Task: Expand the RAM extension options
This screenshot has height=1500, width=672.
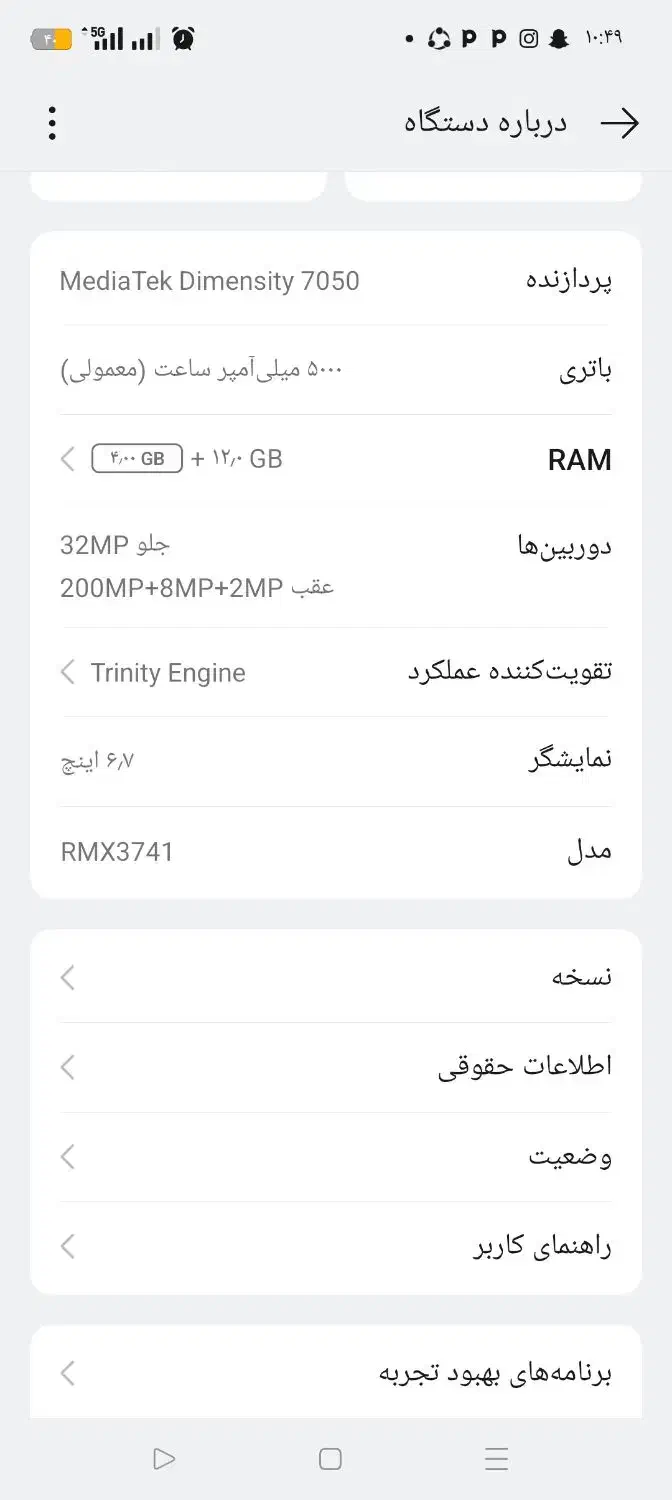Action: click(x=67, y=458)
